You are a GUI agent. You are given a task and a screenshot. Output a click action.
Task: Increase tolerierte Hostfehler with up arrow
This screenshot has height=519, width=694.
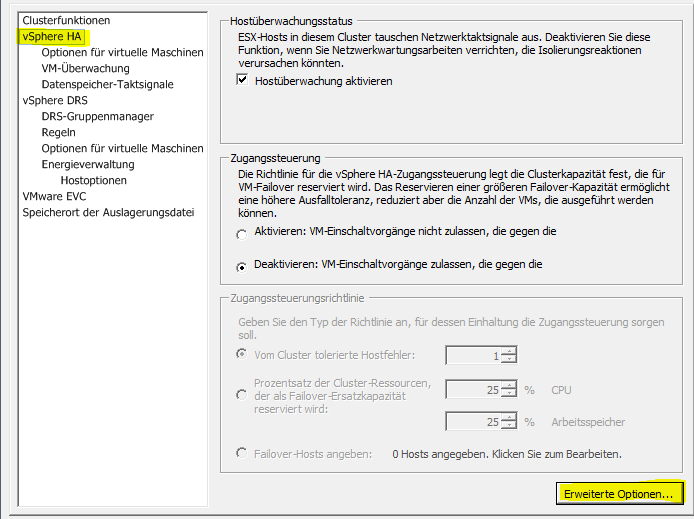pyautogui.click(x=509, y=351)
